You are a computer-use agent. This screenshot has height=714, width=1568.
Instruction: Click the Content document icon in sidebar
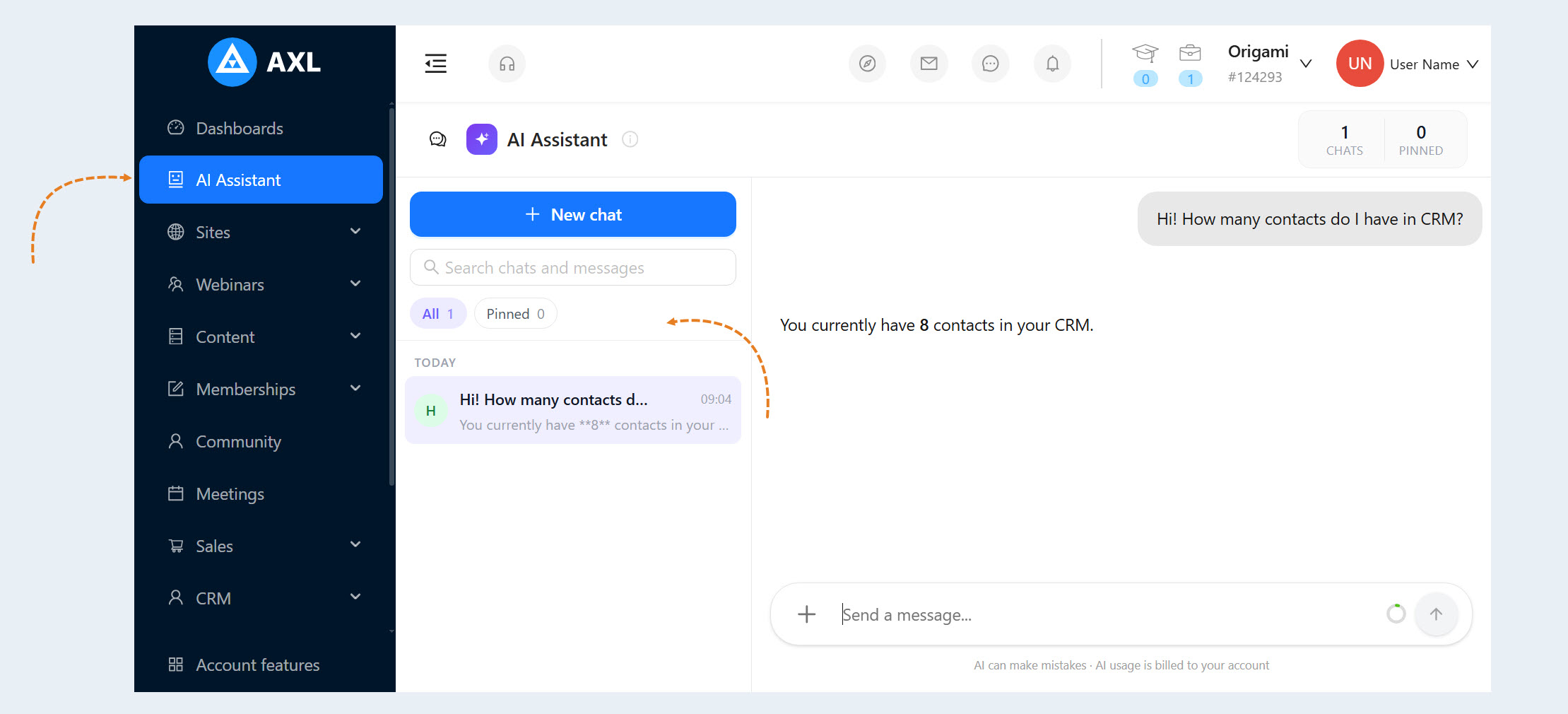pyautogui.click(x=176, y=336)
